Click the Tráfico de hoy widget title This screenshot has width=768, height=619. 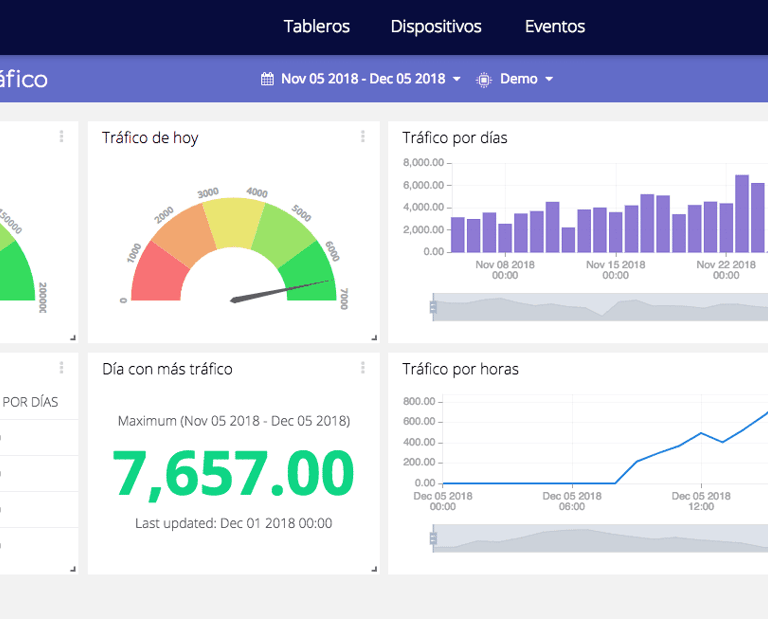150,138
